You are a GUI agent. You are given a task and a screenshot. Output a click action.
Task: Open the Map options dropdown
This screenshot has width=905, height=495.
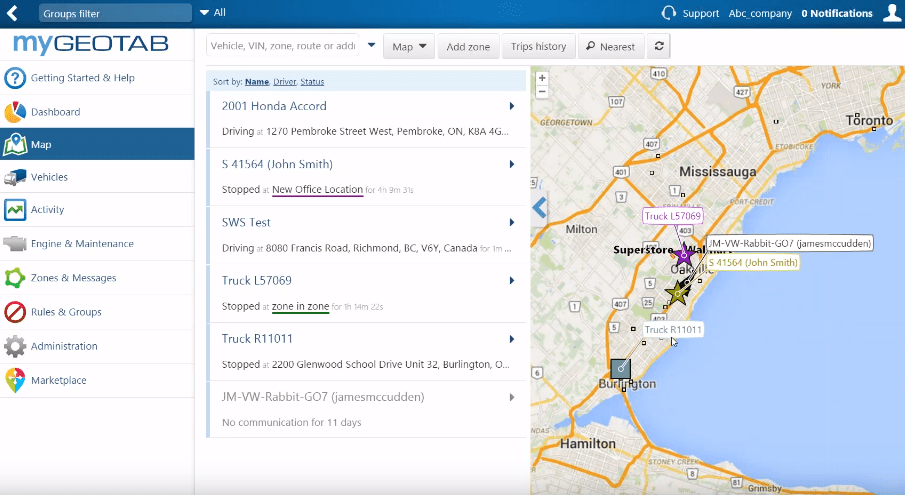[409, 46]
